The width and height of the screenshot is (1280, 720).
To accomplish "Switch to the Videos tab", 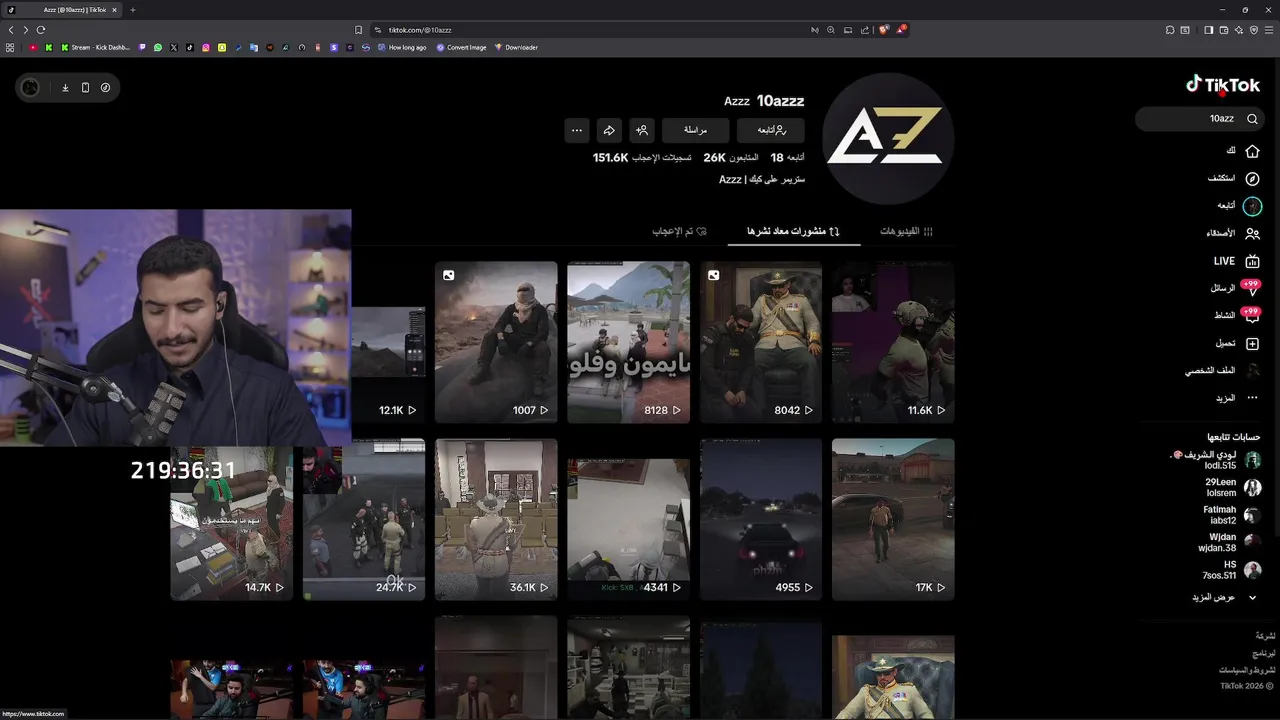I will (906, 231).
